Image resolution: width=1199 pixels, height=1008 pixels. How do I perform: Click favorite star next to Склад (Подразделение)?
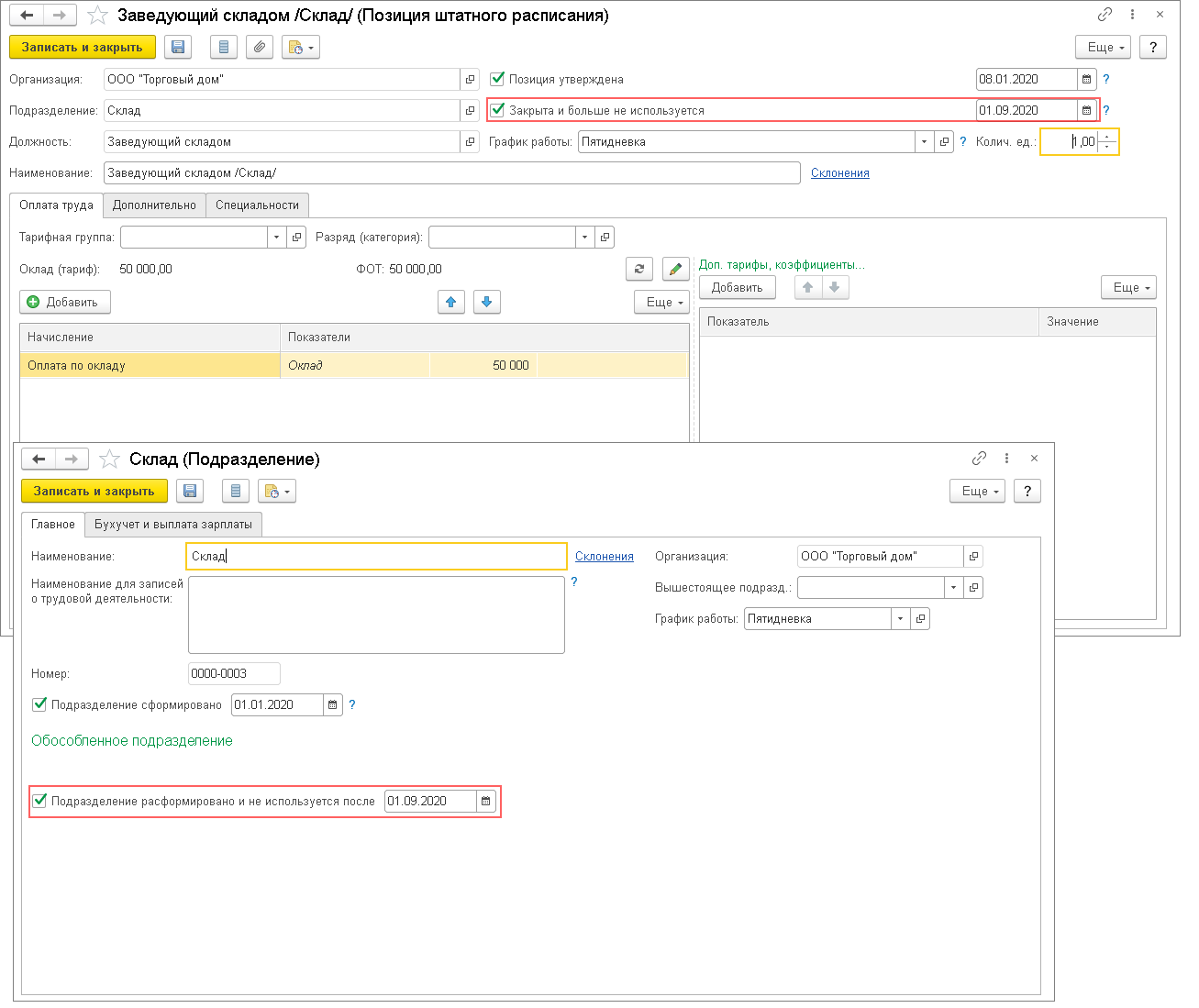[x=109, y=460]
